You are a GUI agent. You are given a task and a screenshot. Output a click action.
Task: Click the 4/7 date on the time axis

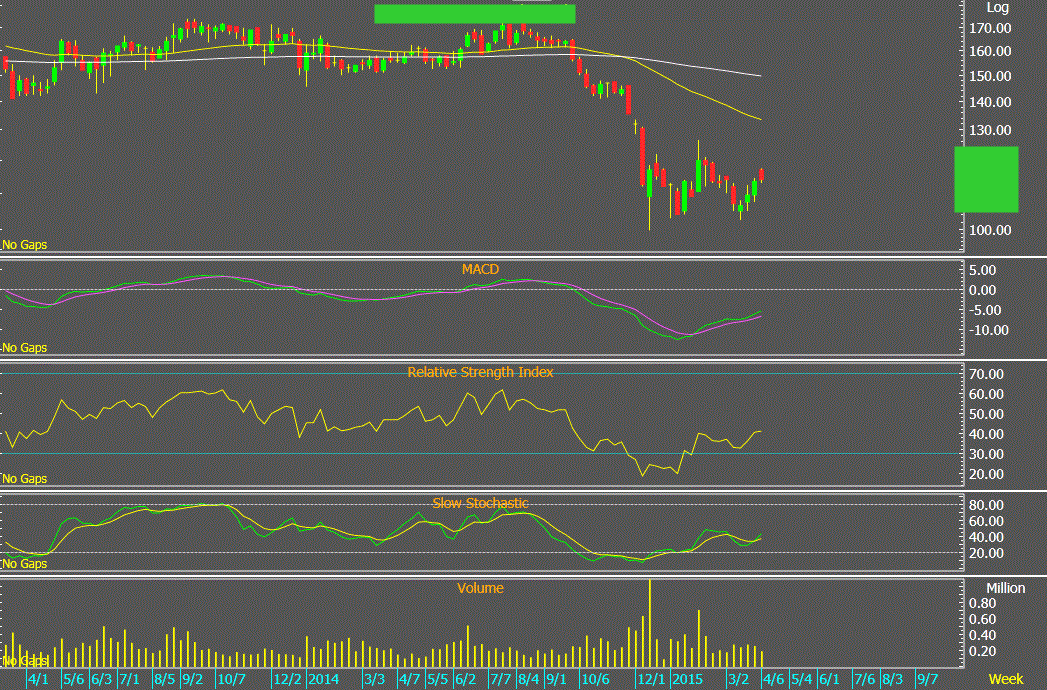tap(410, 679)
